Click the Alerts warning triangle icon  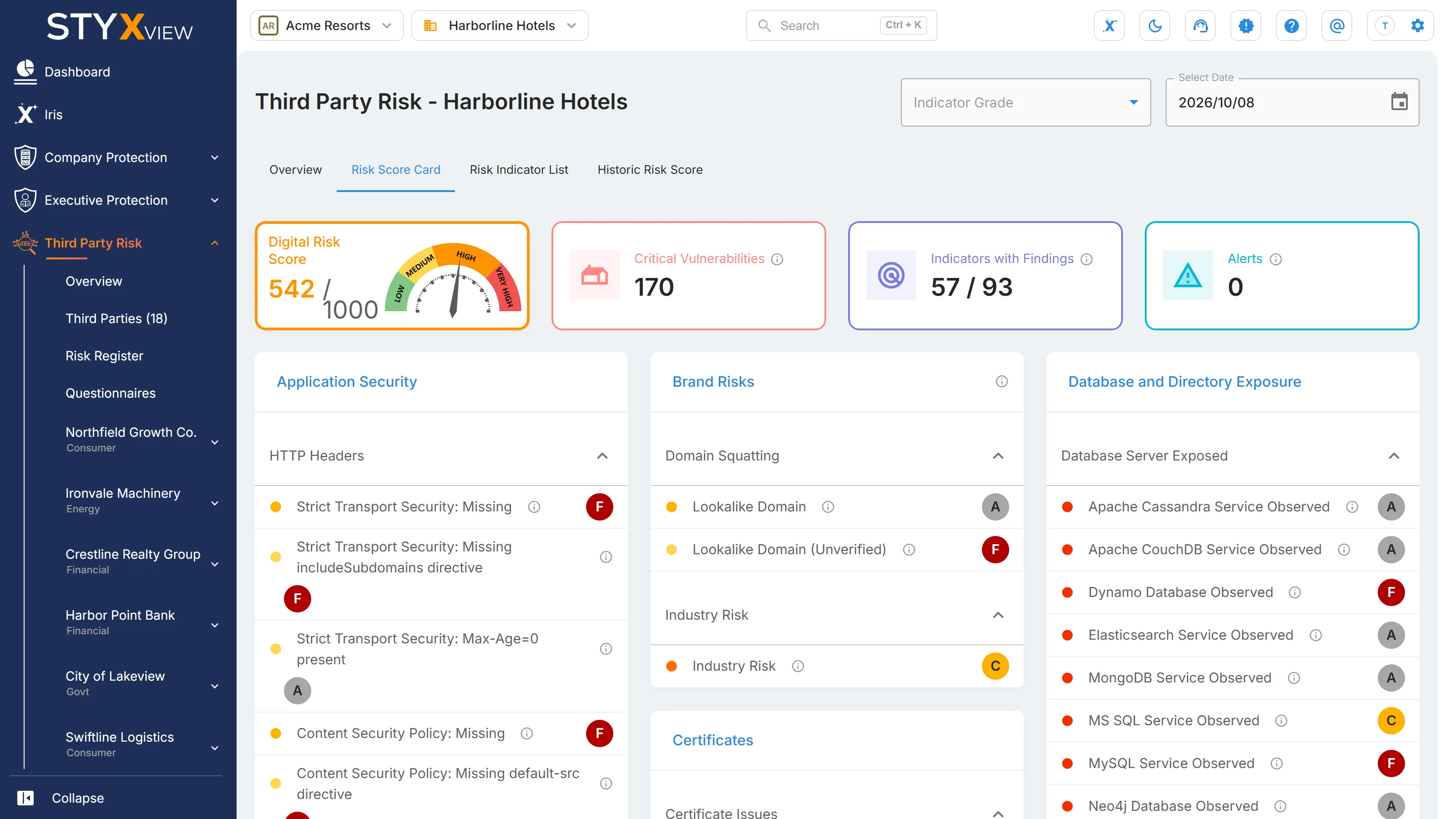tap(1188, 275)
